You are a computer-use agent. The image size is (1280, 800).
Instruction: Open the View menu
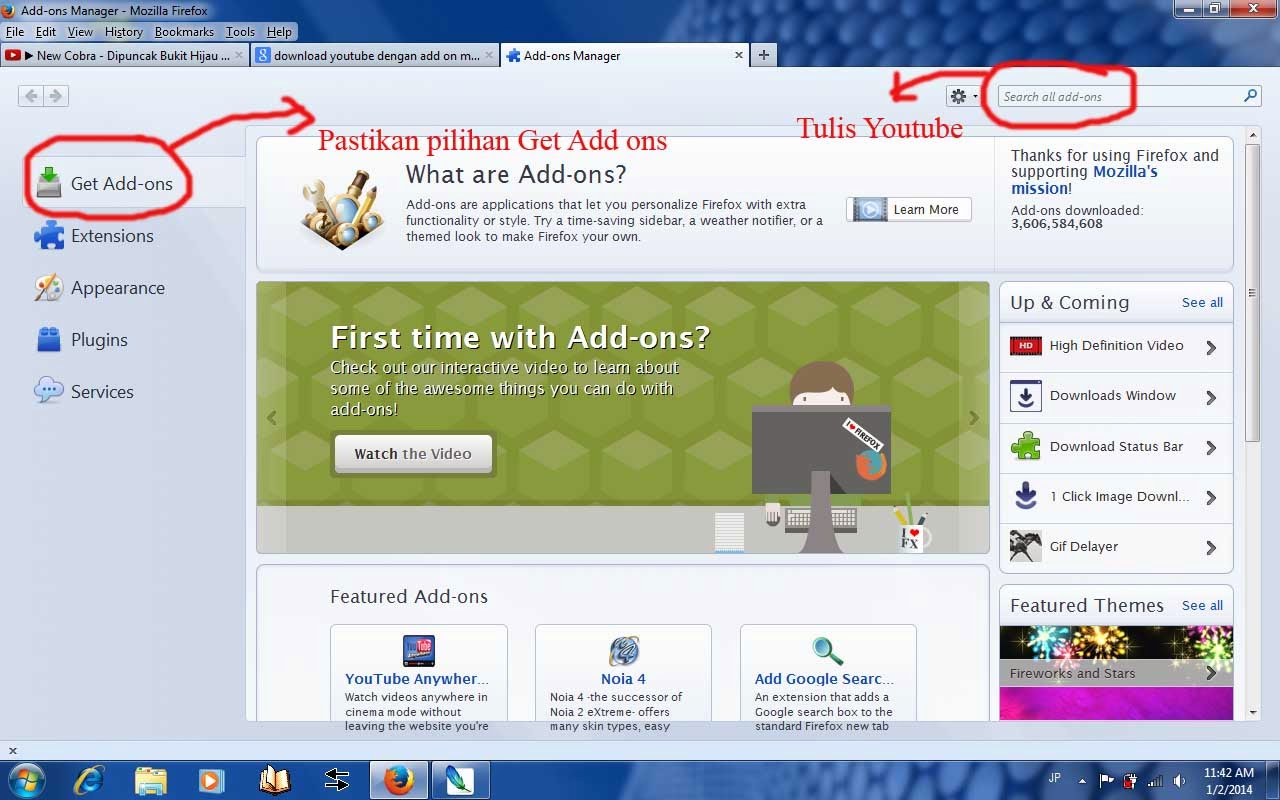[81, 32]
